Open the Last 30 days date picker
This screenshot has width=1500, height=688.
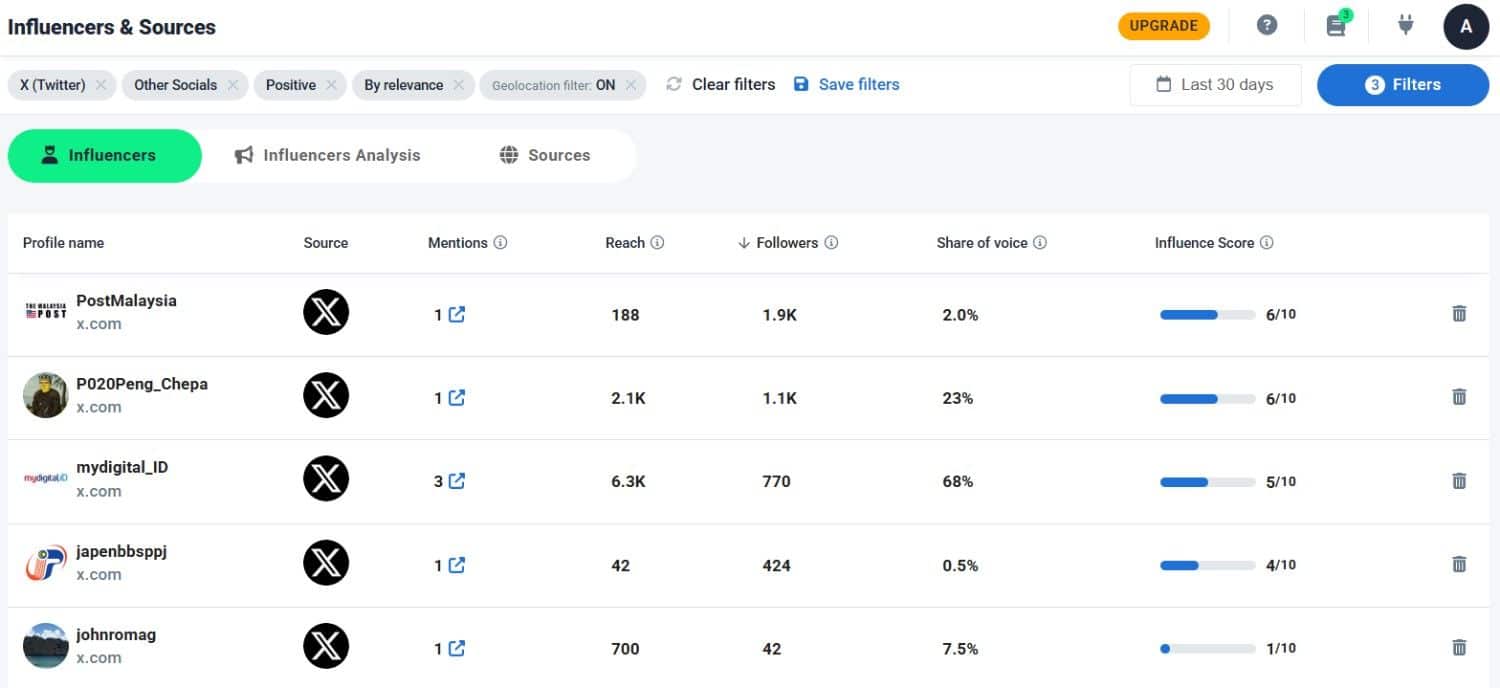[1215, 85]
